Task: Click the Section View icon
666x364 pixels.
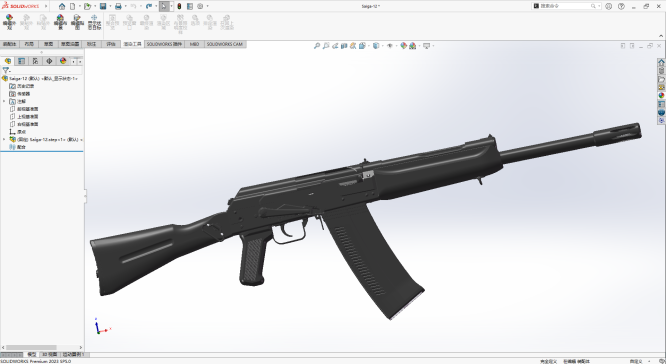Action: [x=344, y=46]
